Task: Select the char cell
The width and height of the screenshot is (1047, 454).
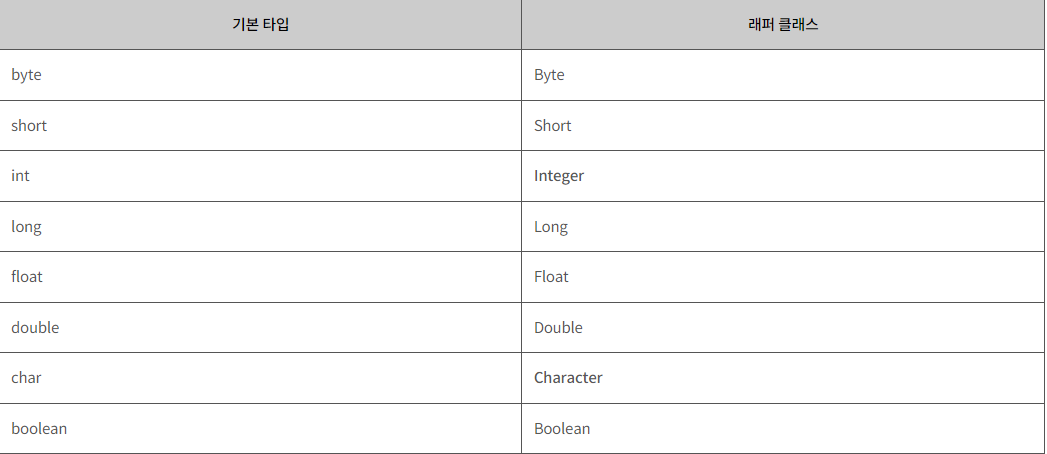Action: (x=260, y=378)
